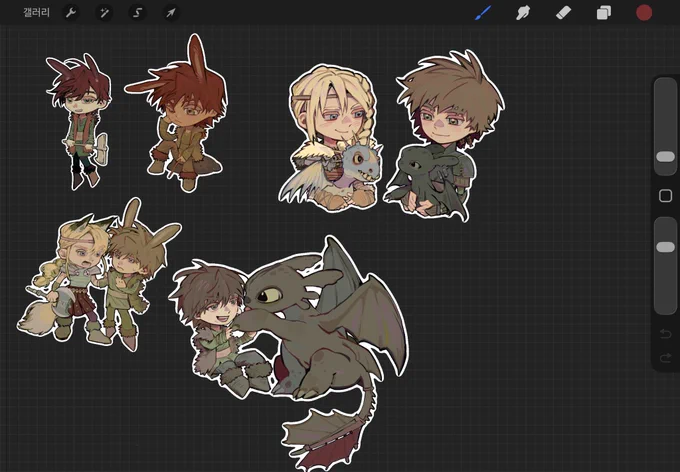Select the Brush tool

point(483,13)
